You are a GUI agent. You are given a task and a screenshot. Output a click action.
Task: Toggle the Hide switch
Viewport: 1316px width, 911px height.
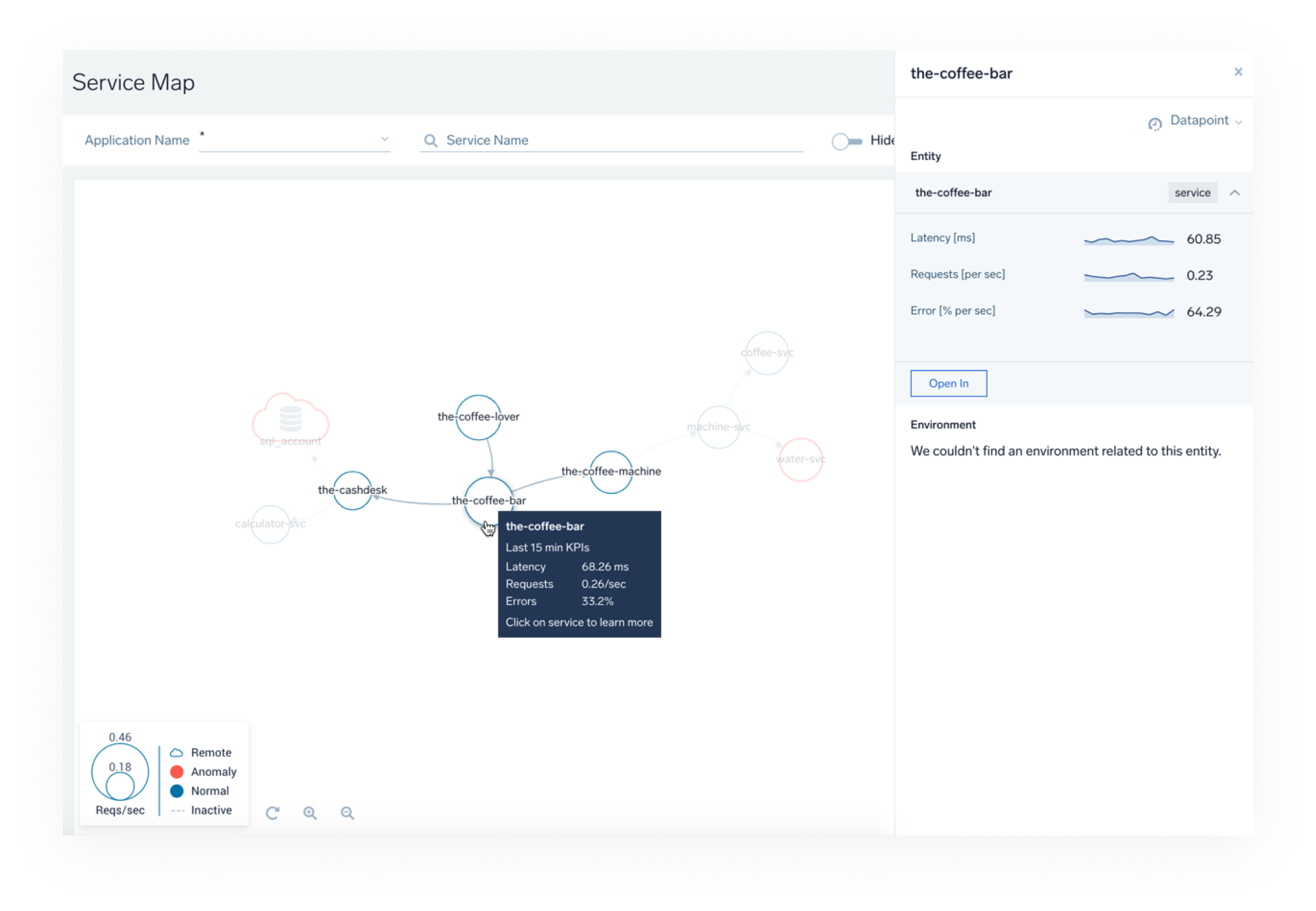pyautogui.click(x=846, y=141)
